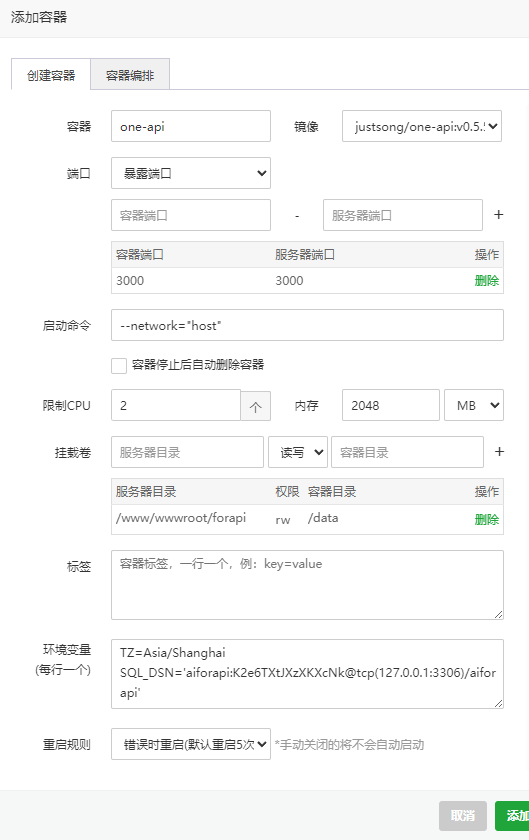The image size is (529, 840).
Task: Click into the 启动命令 command field
Action: click(x=307, y=325)
